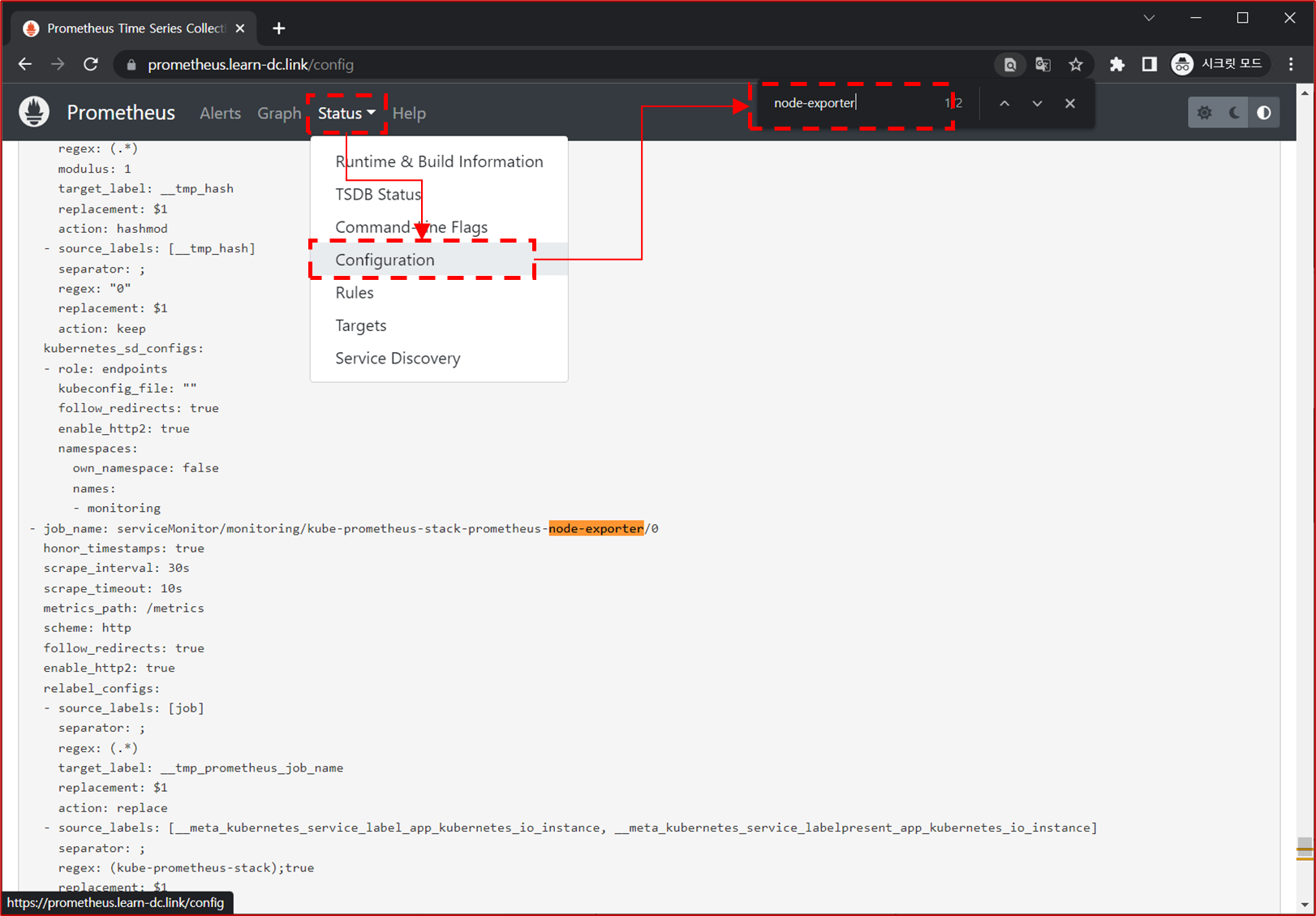Image resolution: width=1316 pixels, height=916 pixels.
Task: Open the Service Discovery page
Action: (398, 358)
